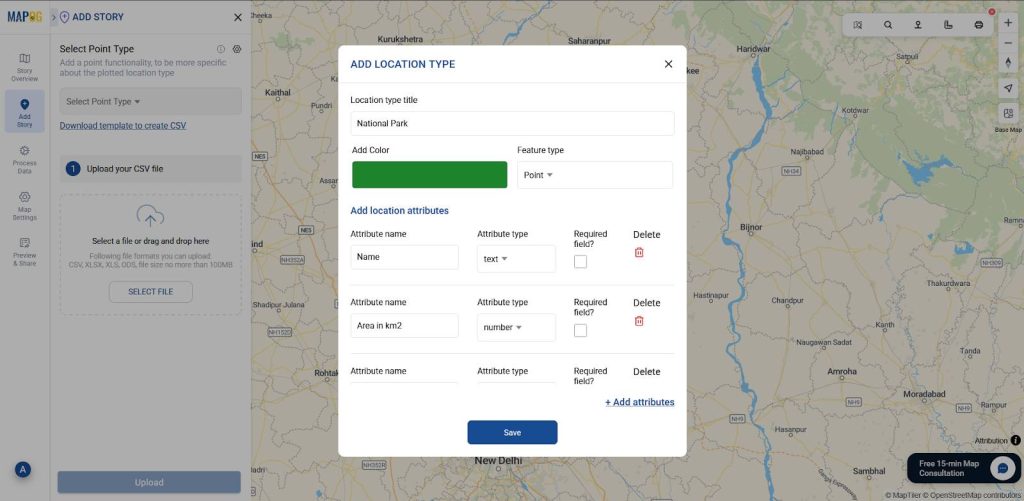Screen dimensions: 1024x501
Task: Open the chat consultation bubble icon
Action: click(x=1002, y=468)
